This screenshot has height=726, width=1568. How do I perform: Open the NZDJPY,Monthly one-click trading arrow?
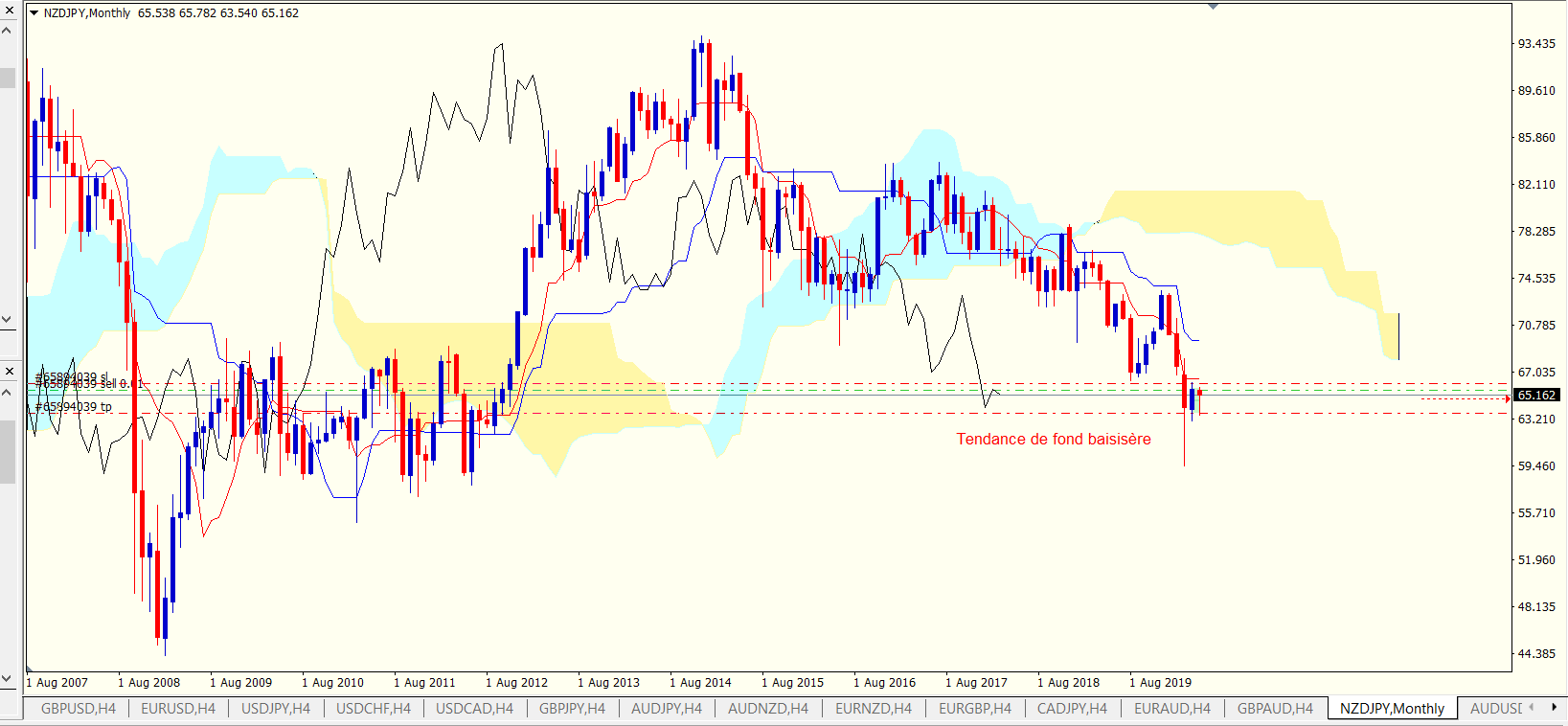click(x=34, y=13)
